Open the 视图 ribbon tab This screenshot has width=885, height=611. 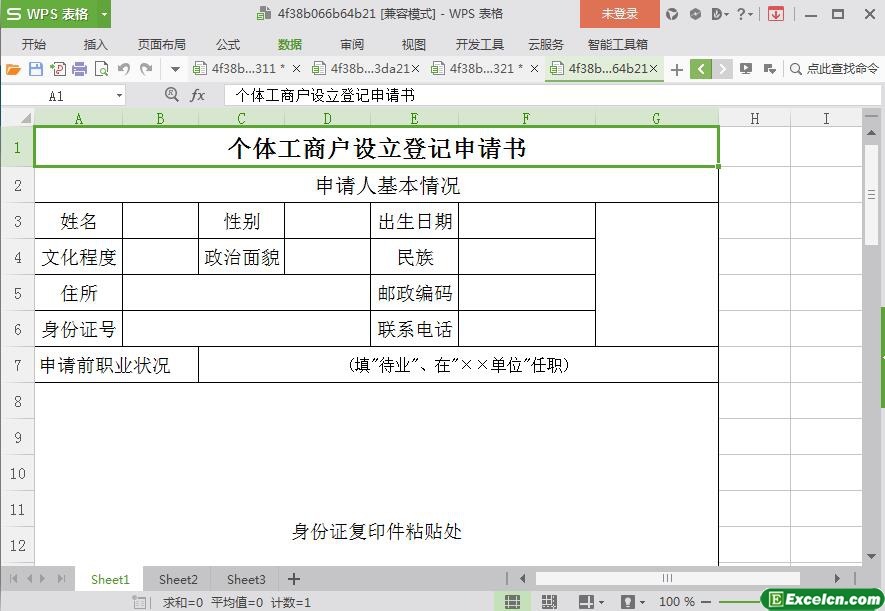coord(413,45)
